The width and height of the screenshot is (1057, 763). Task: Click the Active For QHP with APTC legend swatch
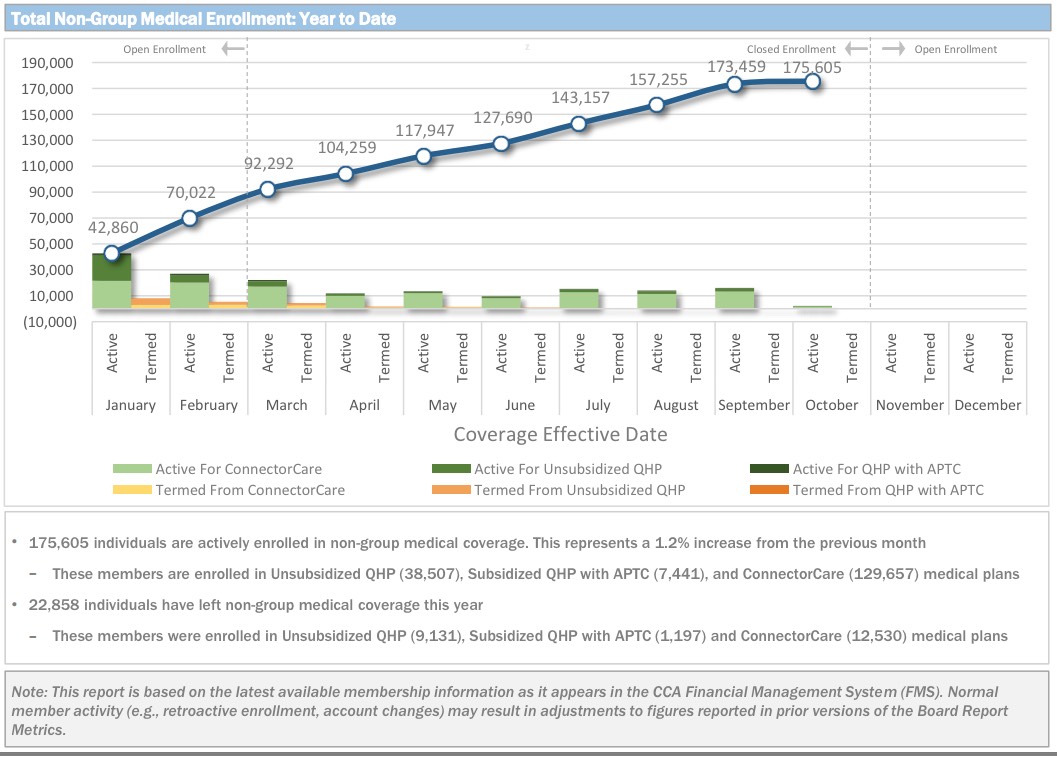(x=770, y=468)
